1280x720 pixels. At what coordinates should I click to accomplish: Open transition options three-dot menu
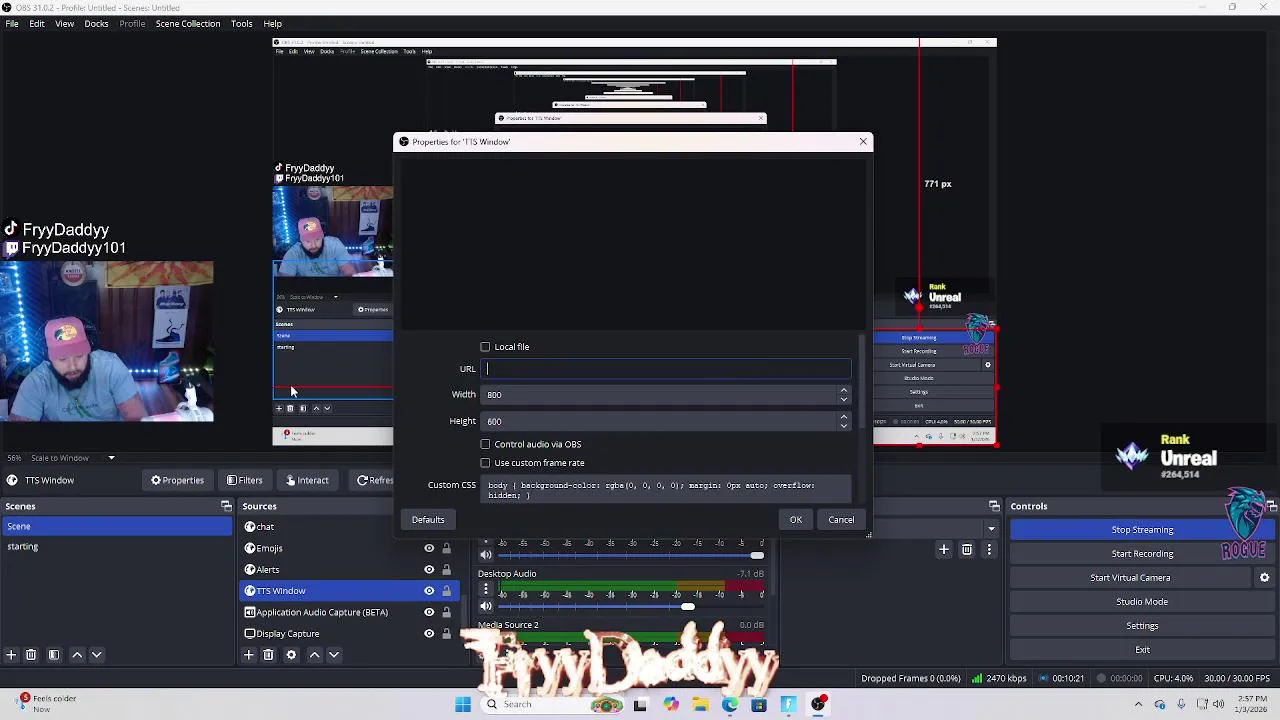[x=989, y=549]
